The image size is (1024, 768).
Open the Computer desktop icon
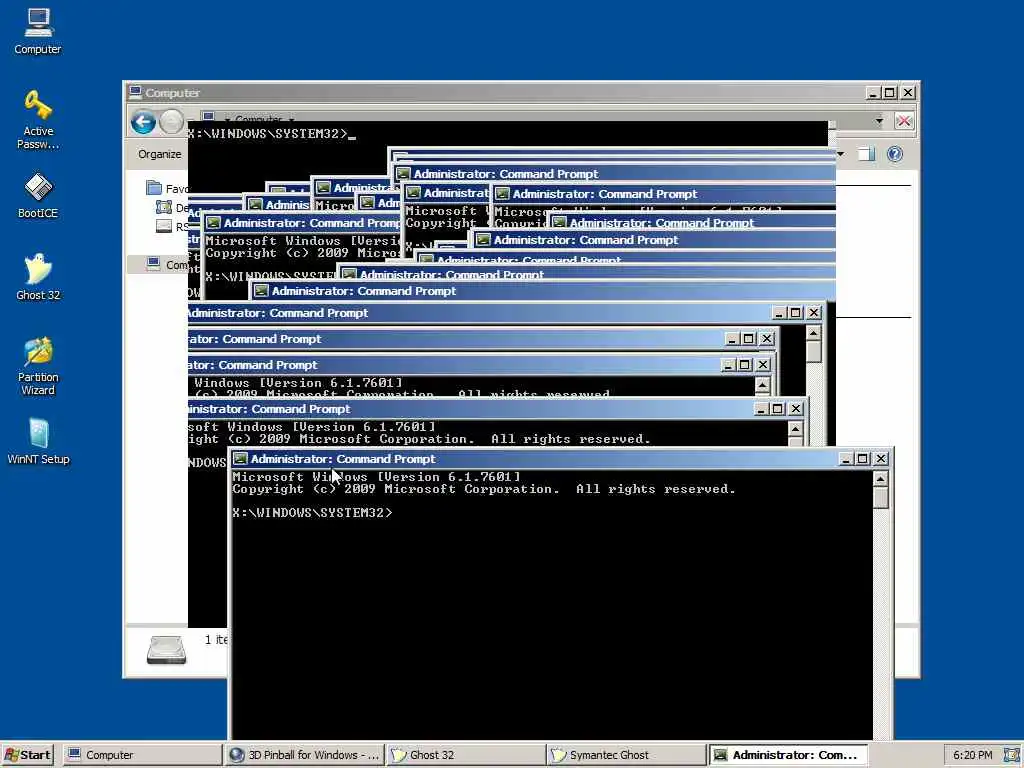(x=38, y=31)
